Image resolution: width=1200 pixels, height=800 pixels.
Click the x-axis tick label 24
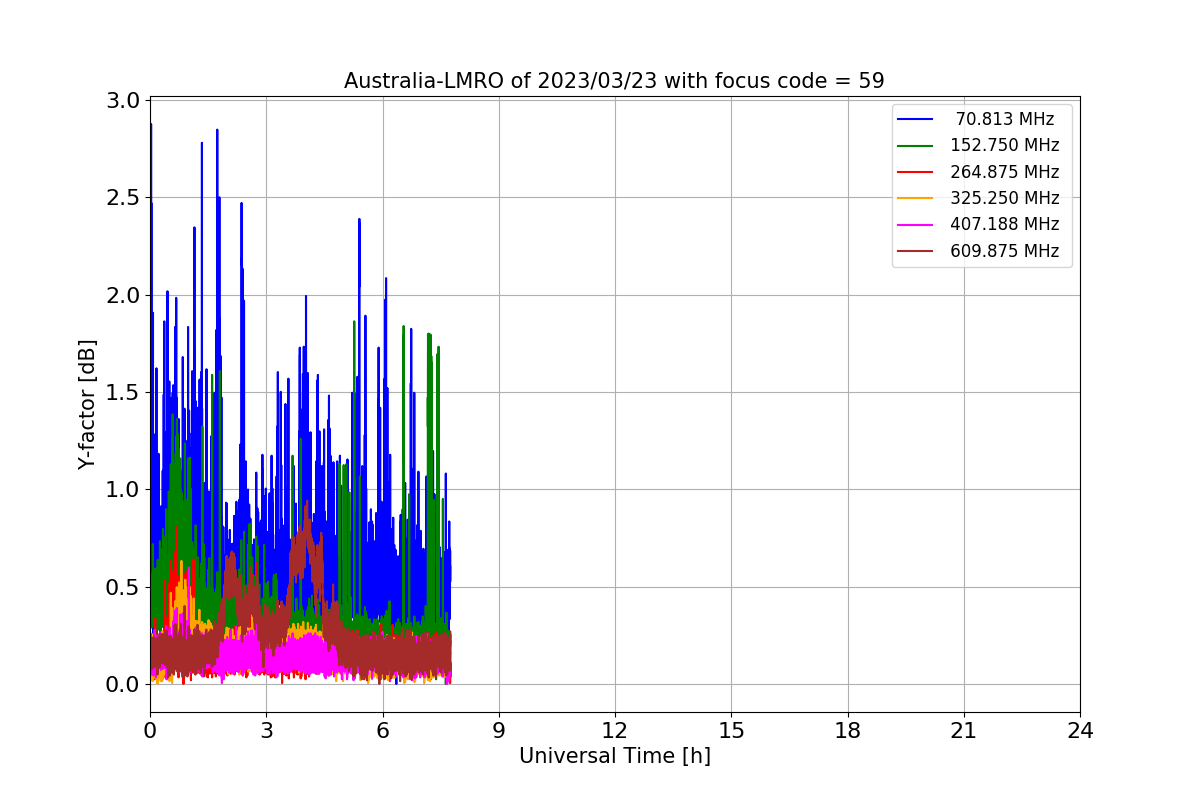(1080, 730)
